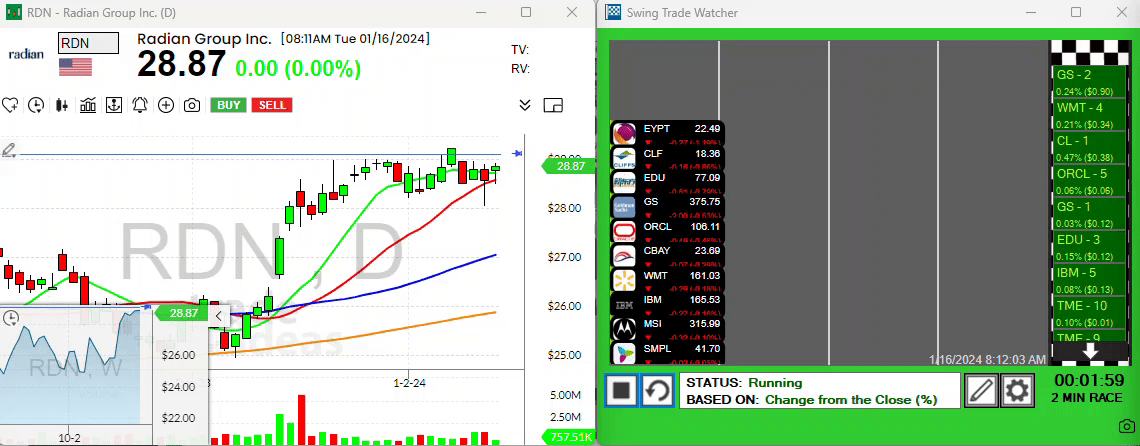Add RDN to favorites with heart icon
This screenshot has width=1140, height=446.
point(11,105)
